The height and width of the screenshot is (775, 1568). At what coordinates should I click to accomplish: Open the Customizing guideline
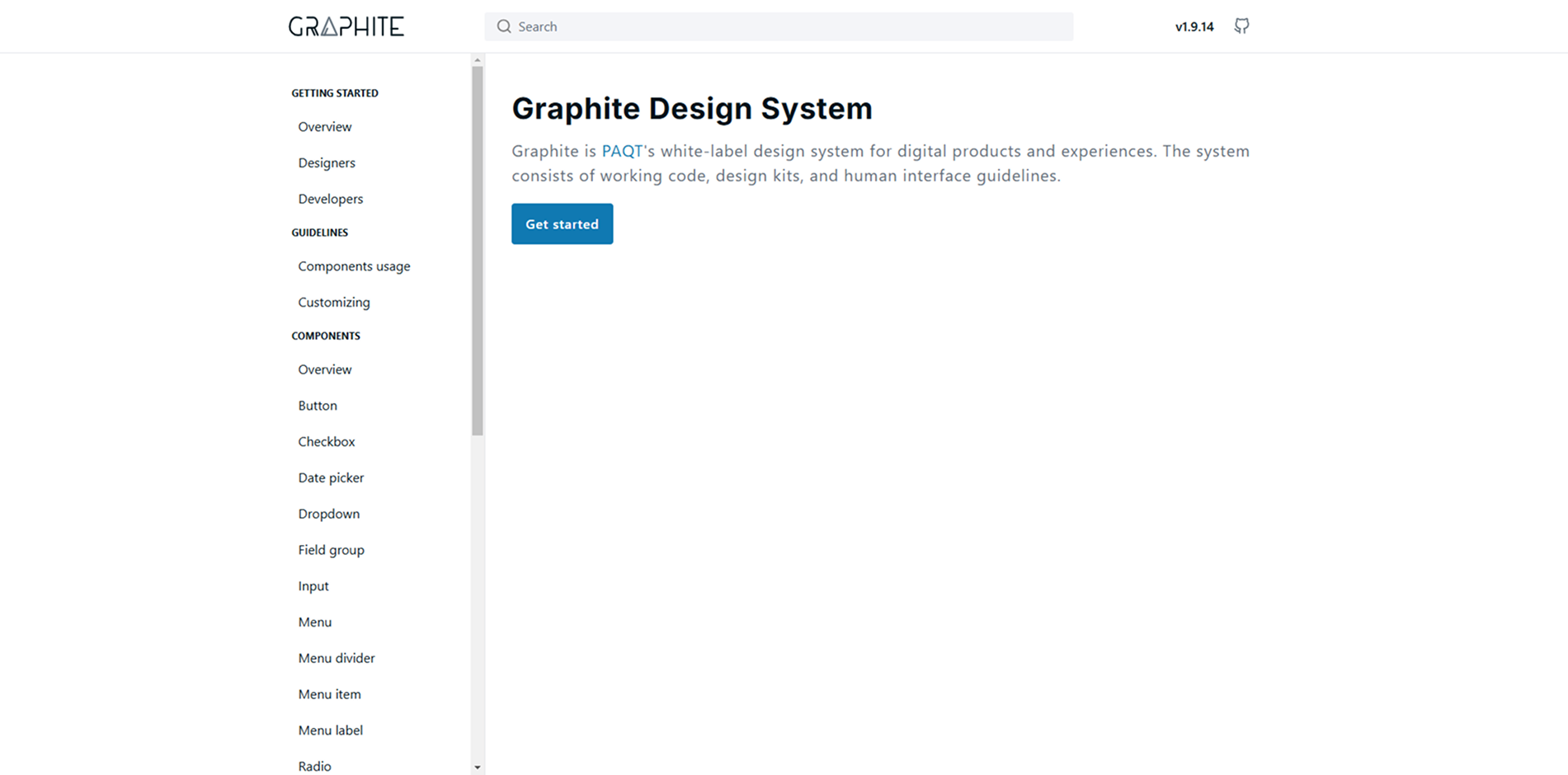tap(334, 303)
